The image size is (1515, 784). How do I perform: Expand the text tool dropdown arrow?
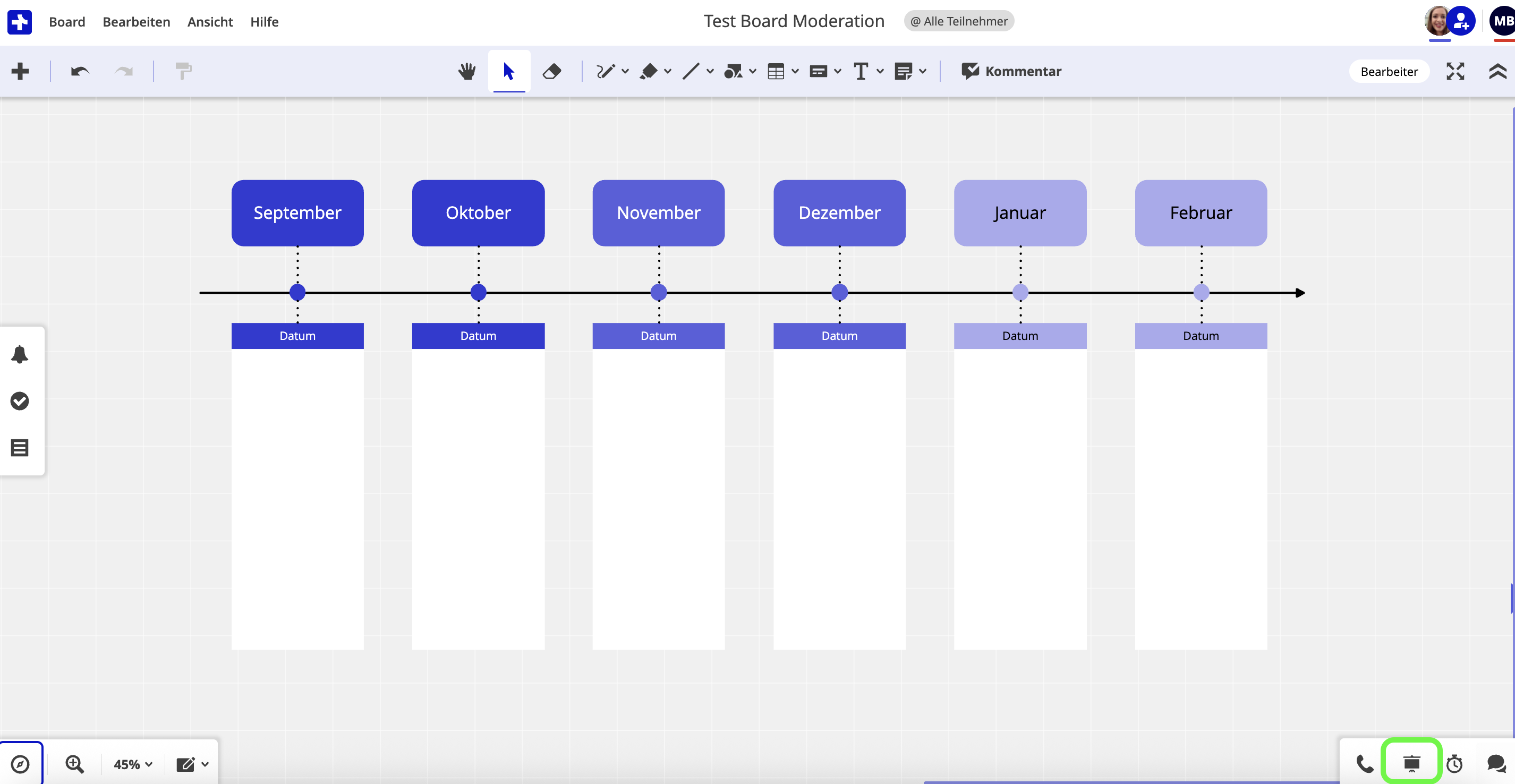tap(880, 71)
